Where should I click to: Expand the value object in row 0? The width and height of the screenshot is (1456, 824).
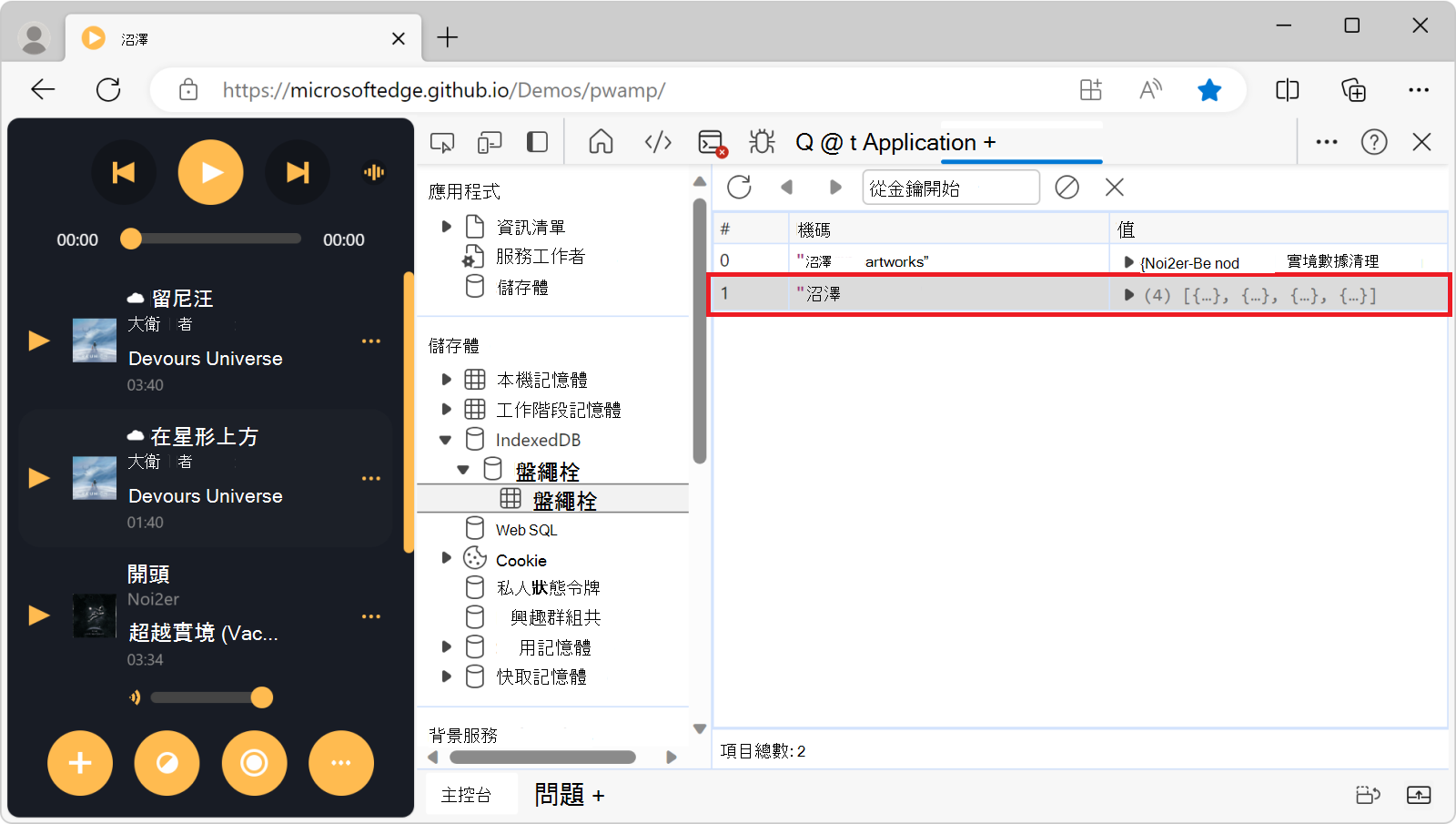[x=1128, y=262]
